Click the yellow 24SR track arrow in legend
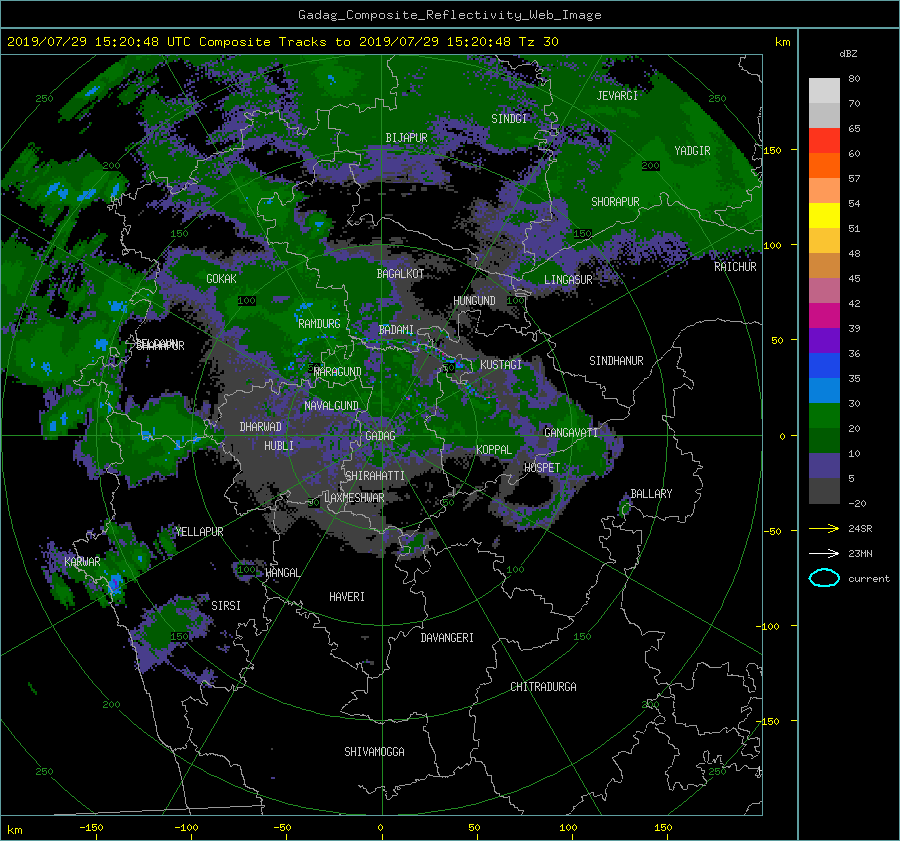This screenshot has width=900, height=841. [x=824, y=528]
